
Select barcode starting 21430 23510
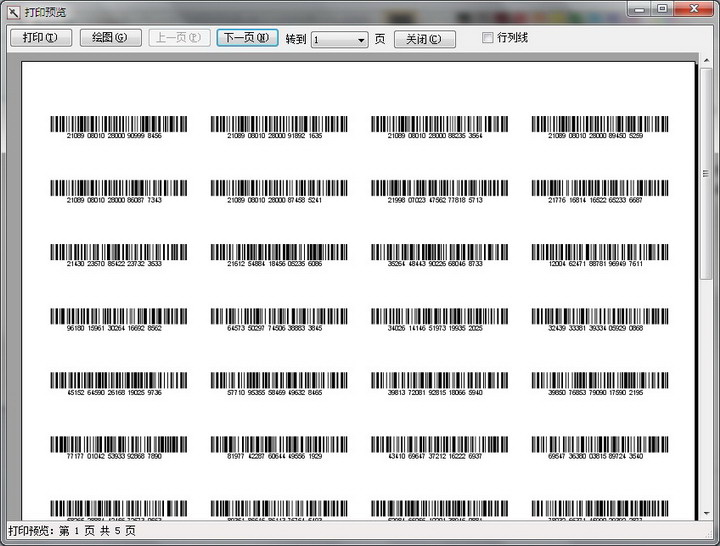coord(118,255)
